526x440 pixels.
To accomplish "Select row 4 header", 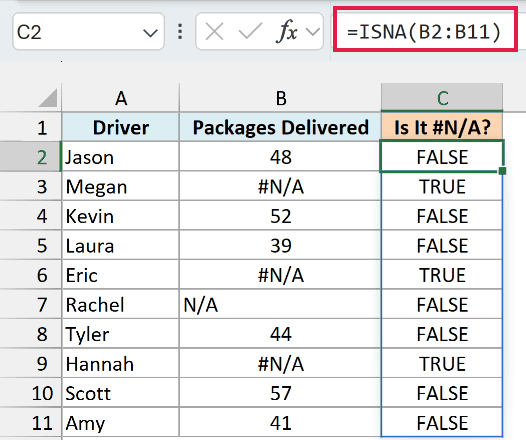I will pos(31,216).
